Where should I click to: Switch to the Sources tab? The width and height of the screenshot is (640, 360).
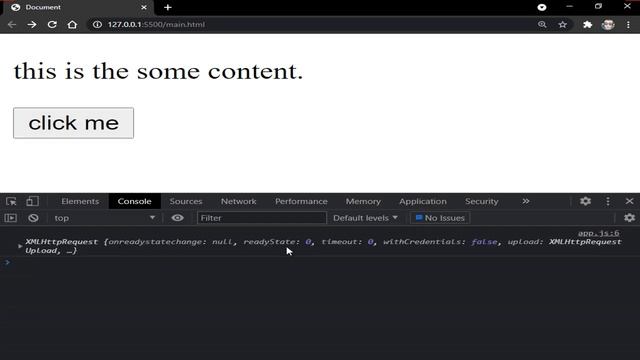186,201
